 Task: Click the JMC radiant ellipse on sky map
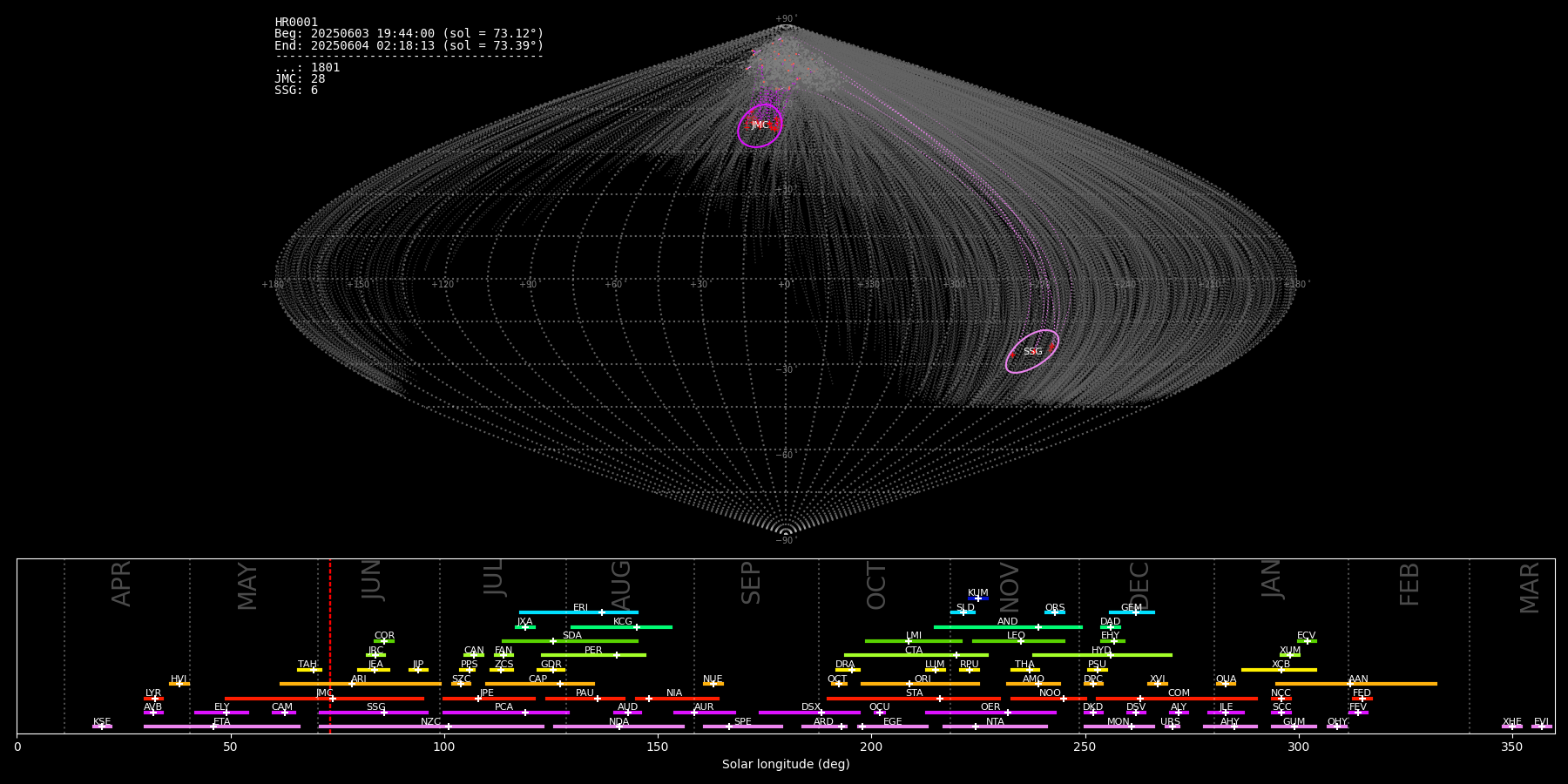pos(760,125)
